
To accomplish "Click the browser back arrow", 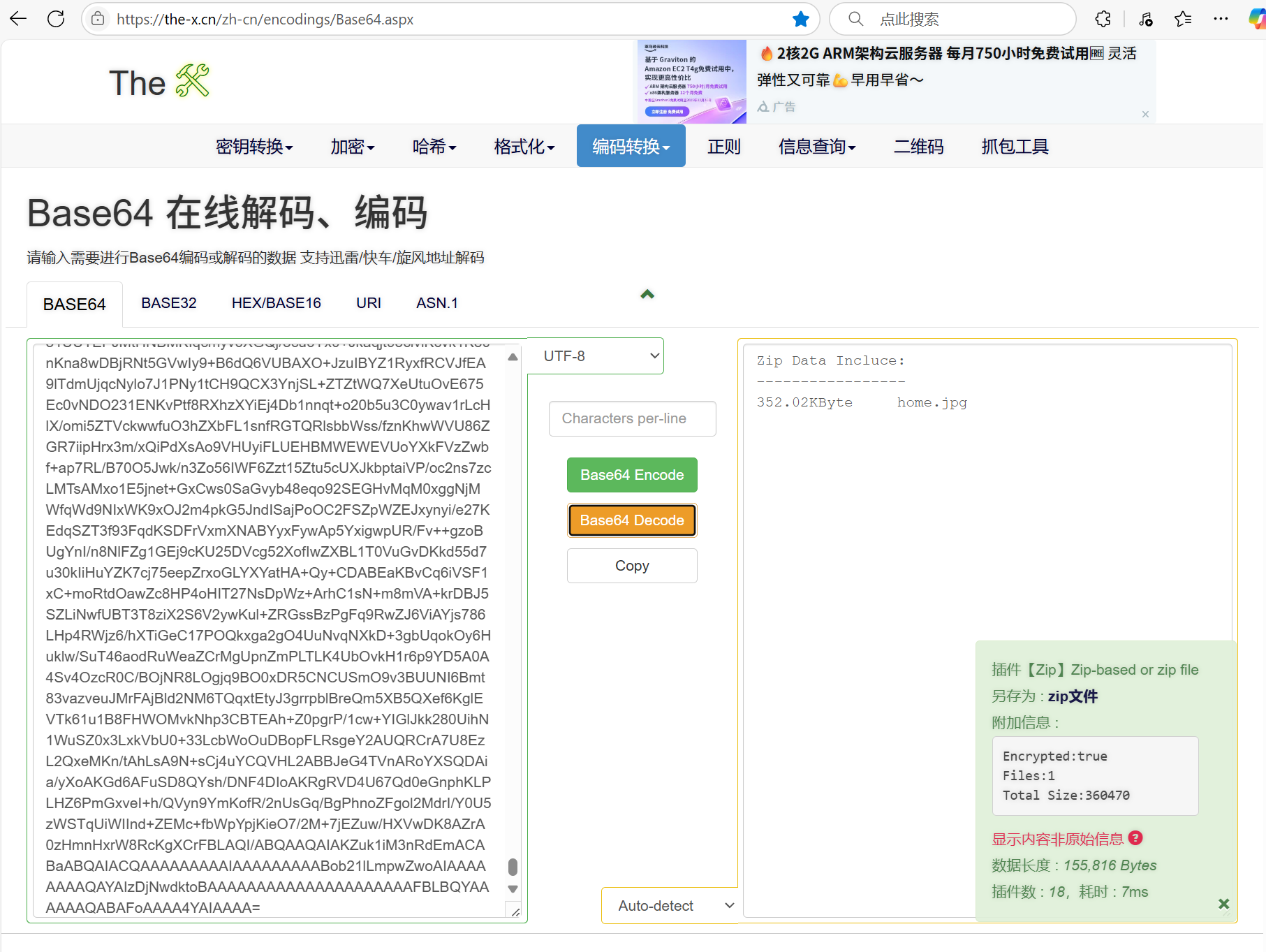I will (x=19, y=19).
